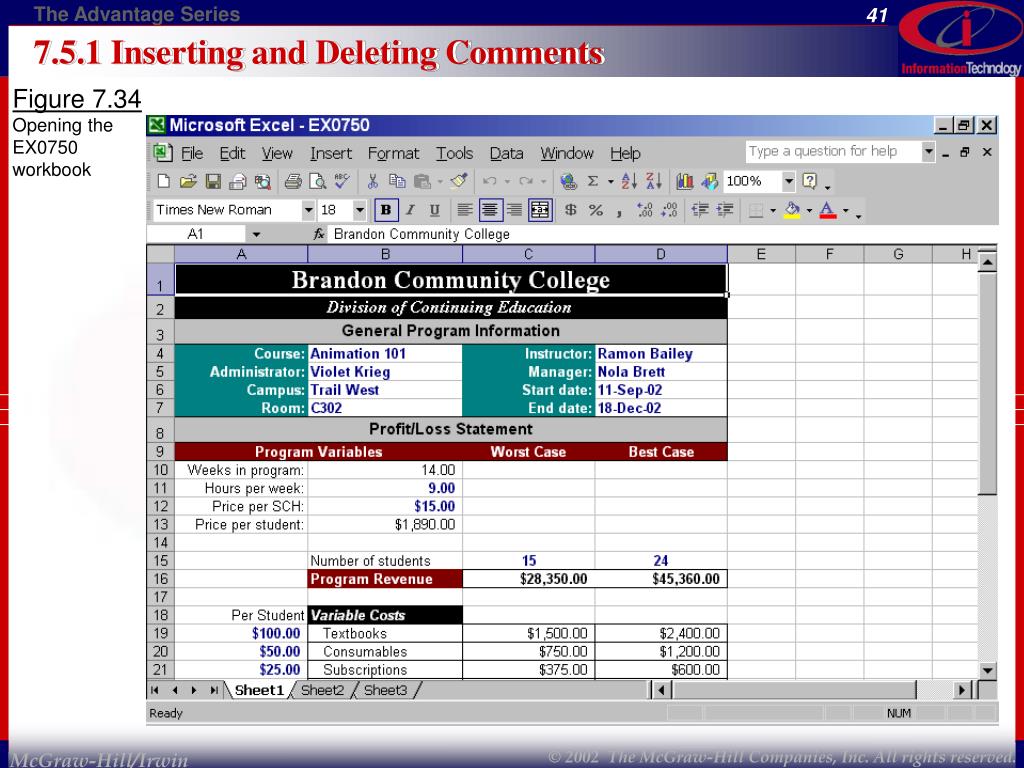The width and height of the screenshot is (1024, 768).
Task: Click Decrease Indent icon
Action: click(700, 210)
